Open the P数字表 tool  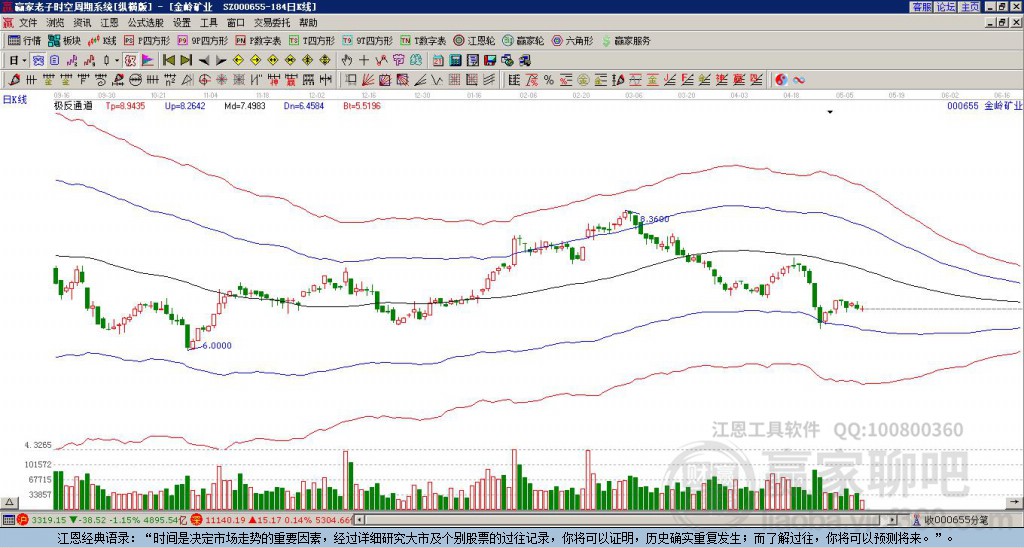[x=258, y=40]
